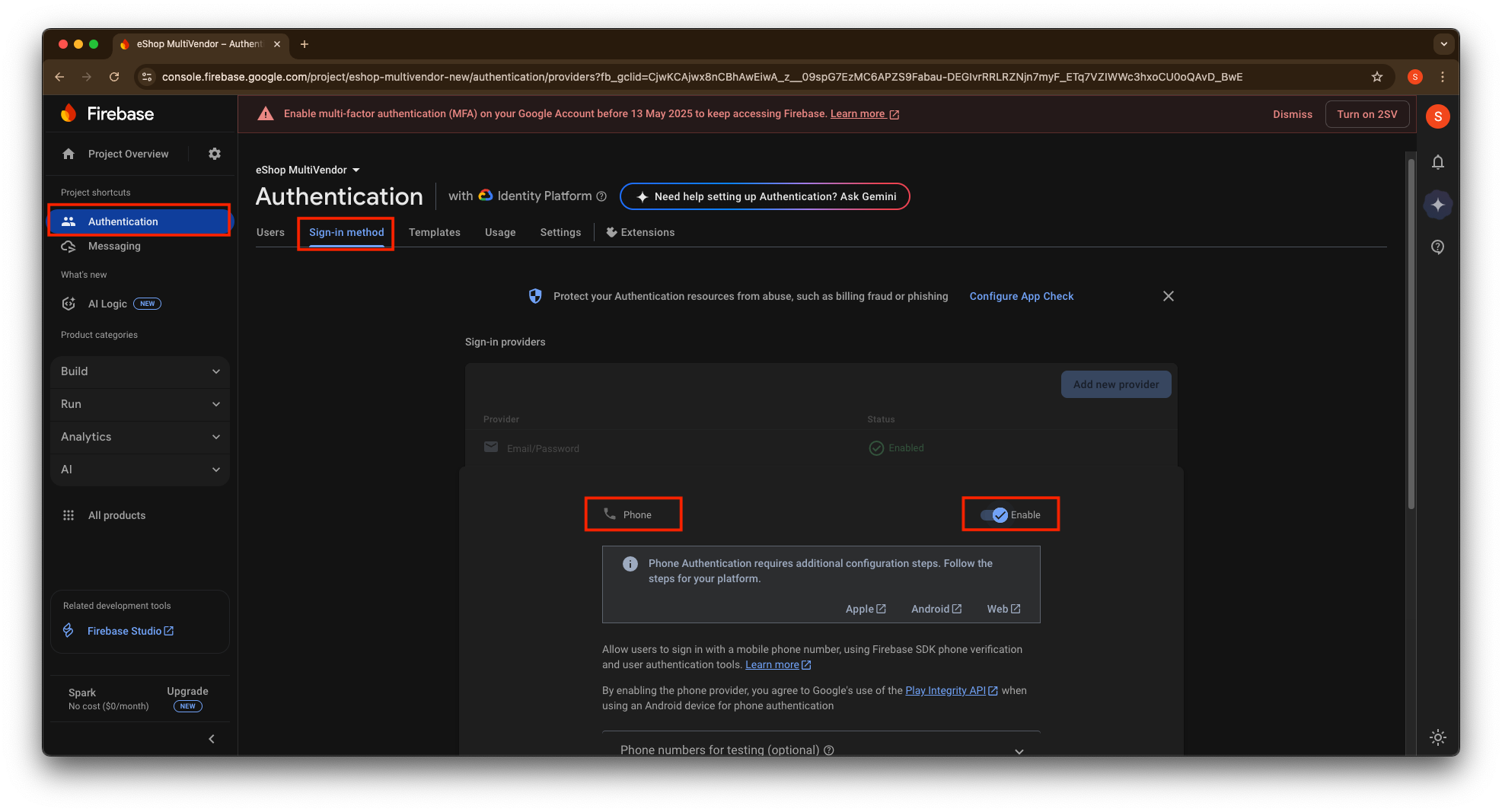Screen dimensions: 1502x812
Task: Select the Sign-in method tab
Action: click(346, 232)
